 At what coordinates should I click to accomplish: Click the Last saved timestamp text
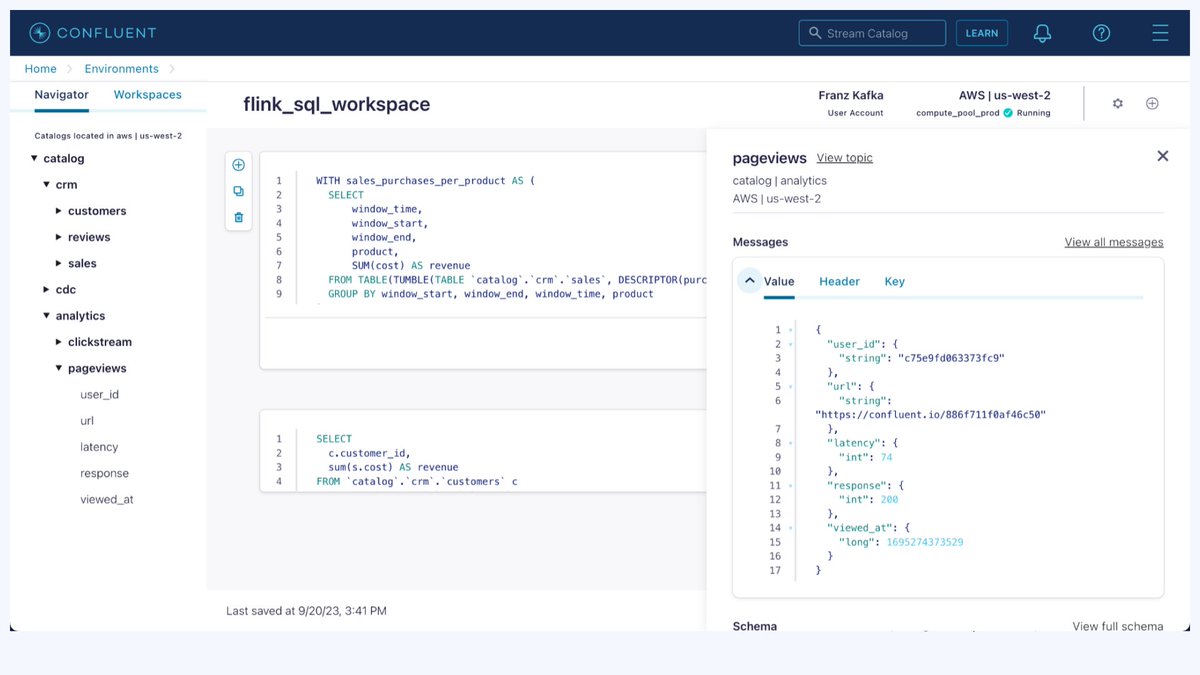click(306, 610)
